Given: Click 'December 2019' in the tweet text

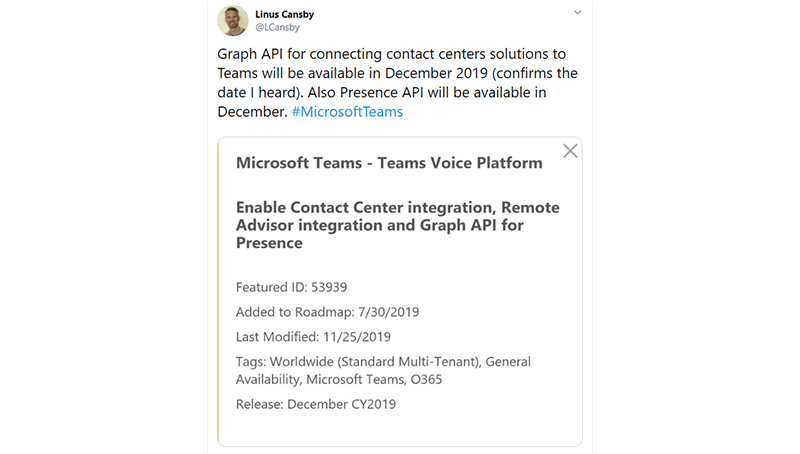Looking at the screenshot, I should 436,73.
